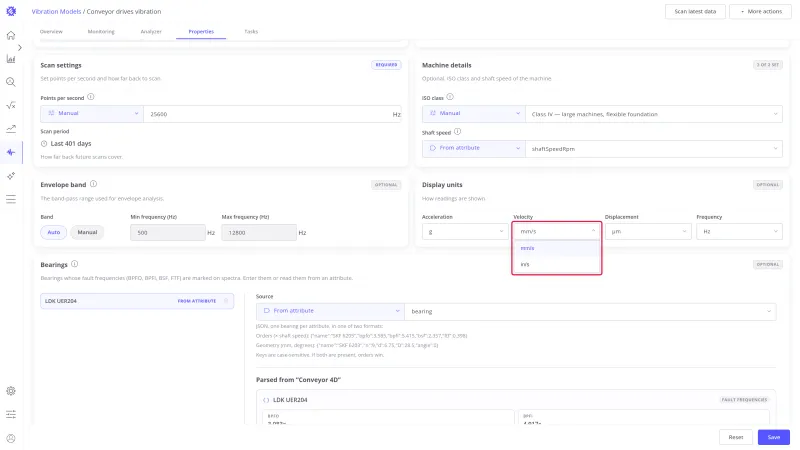Expand the sidebar with the chevron arrow
800x450 pixels.
[20, 47]
